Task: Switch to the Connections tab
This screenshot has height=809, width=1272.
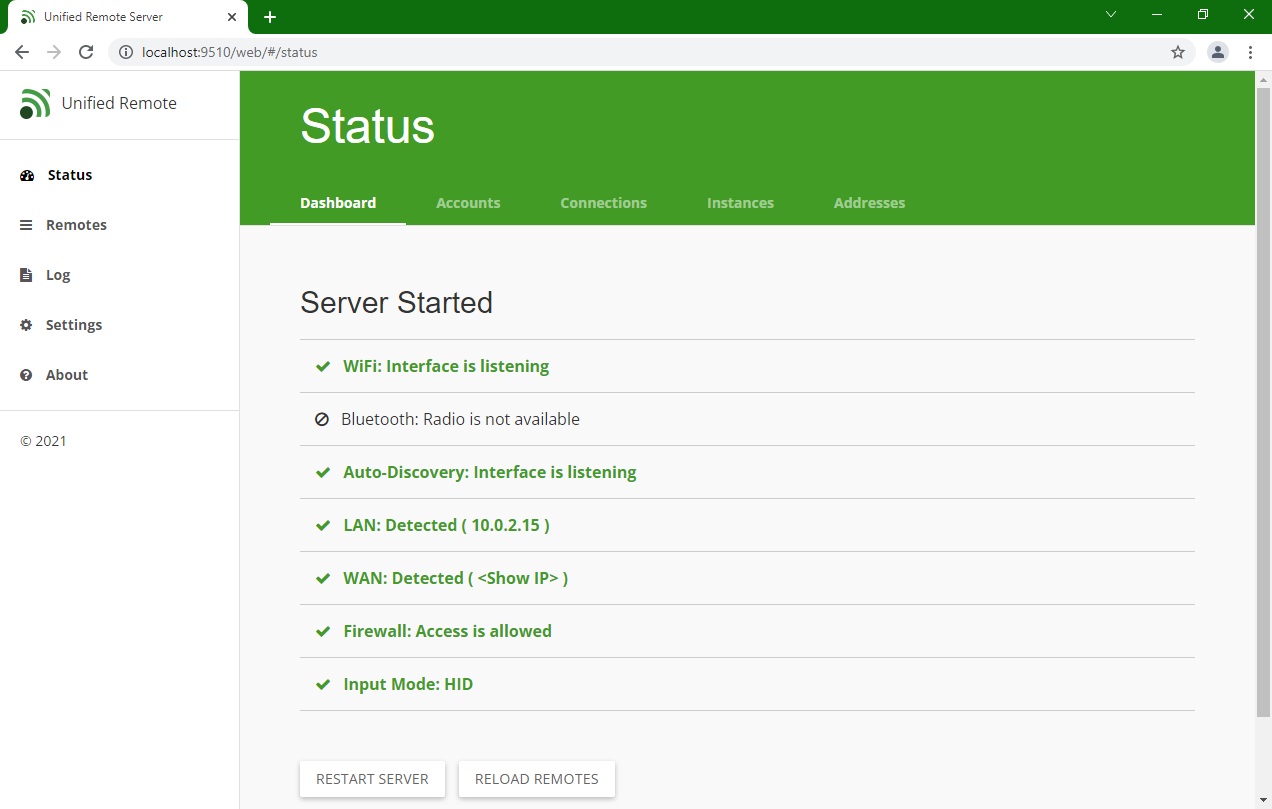Action: 603,203
